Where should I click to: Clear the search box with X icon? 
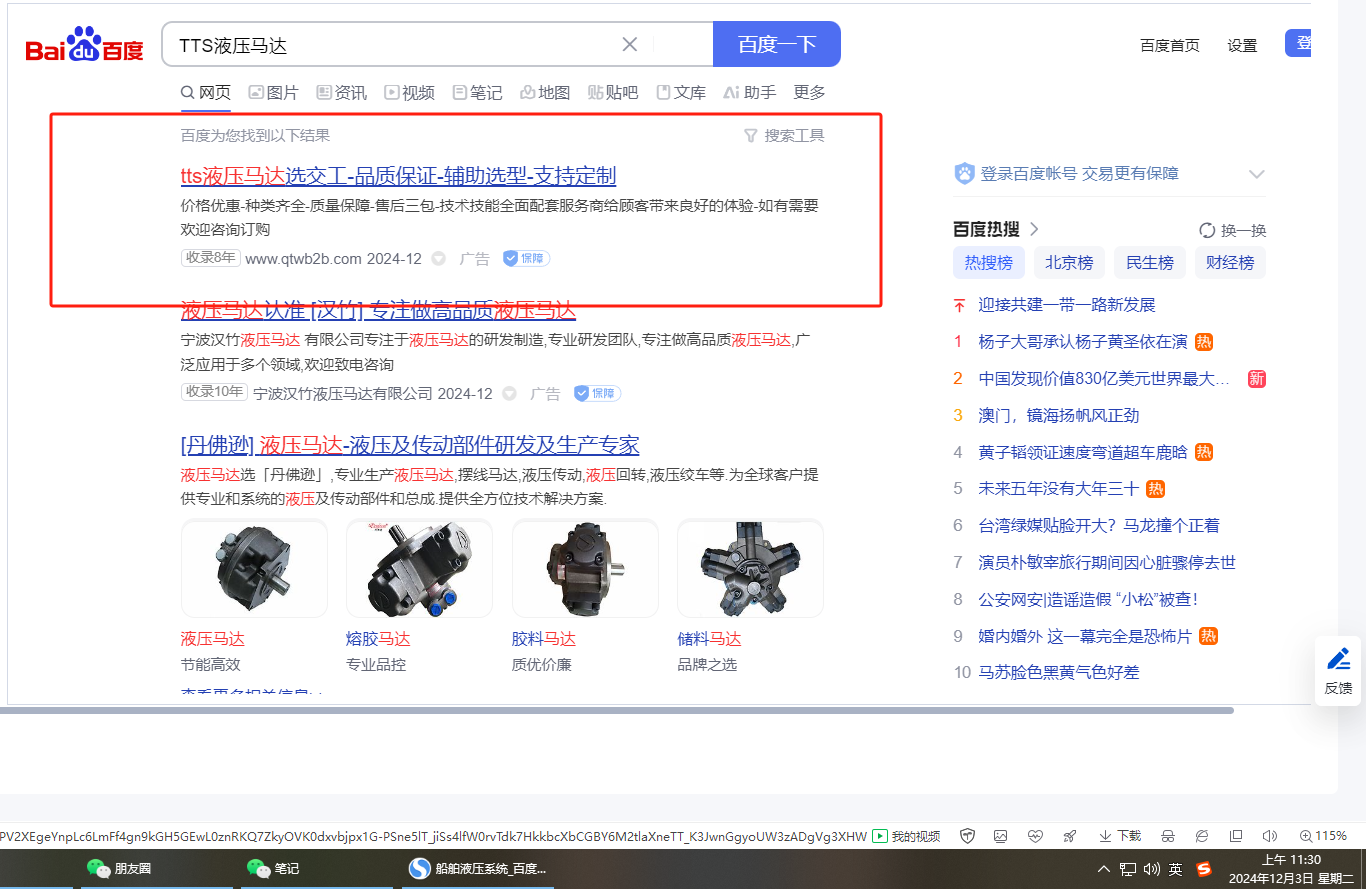tap(630, 44)
